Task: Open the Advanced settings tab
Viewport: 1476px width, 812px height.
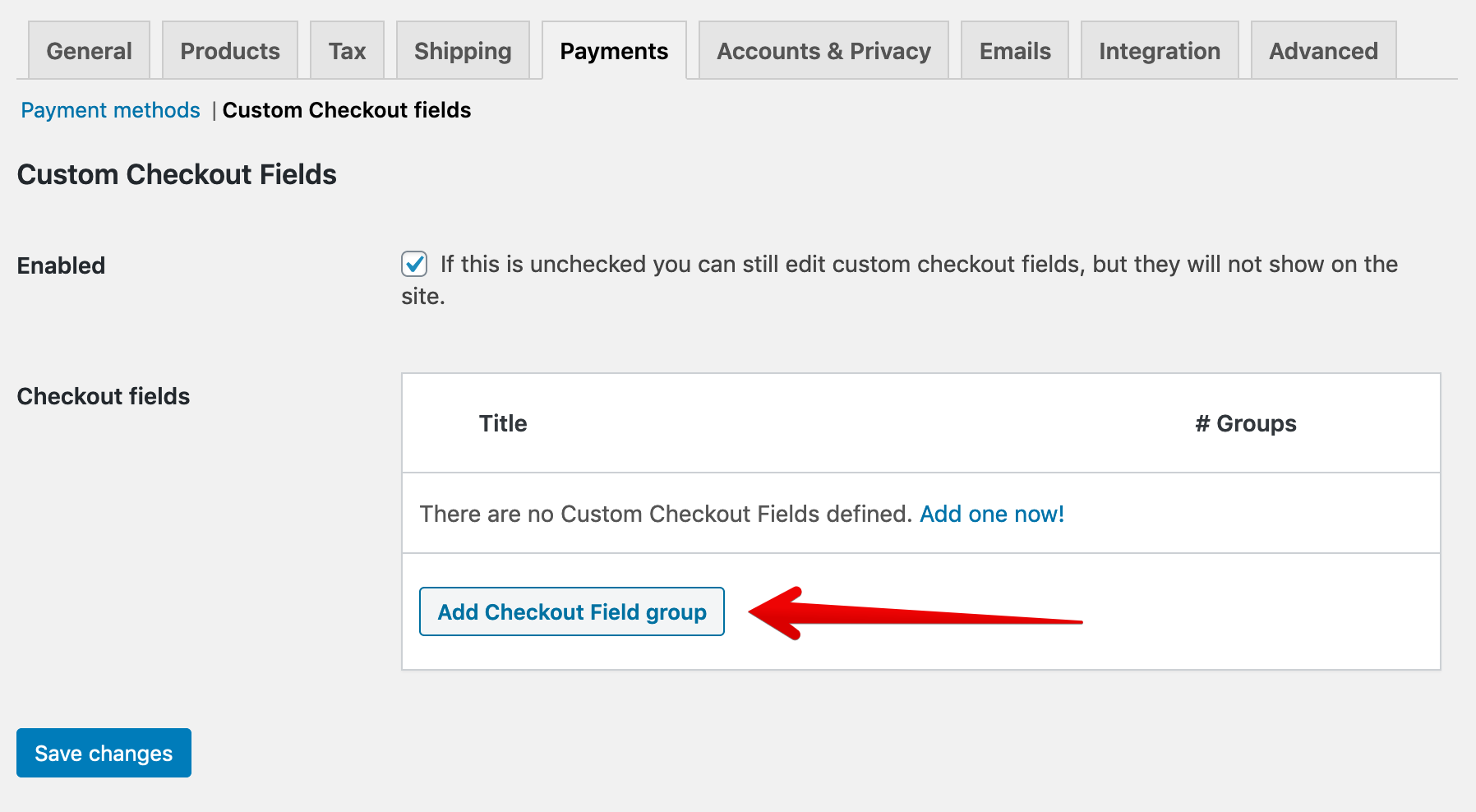Action: click(x=1323, y=51)
